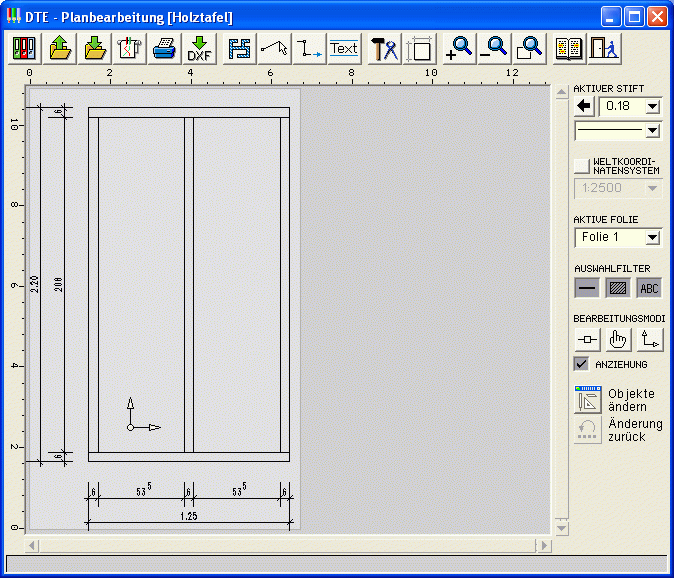Toggle the hatch area selection filter

(619, 289)
